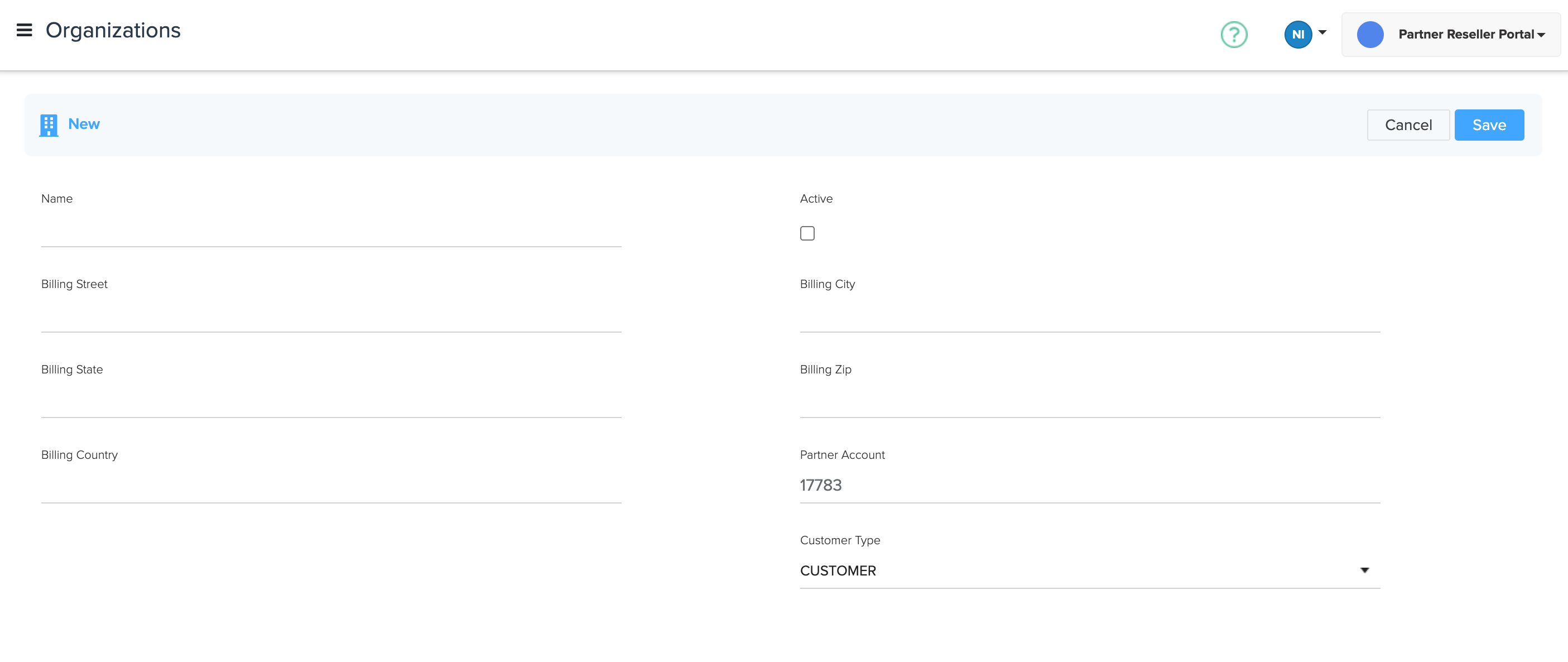Click the blue circle portal logo
Viewport: 1568px width, 662px height.
pyautogui.click(x=1369, y=35)
